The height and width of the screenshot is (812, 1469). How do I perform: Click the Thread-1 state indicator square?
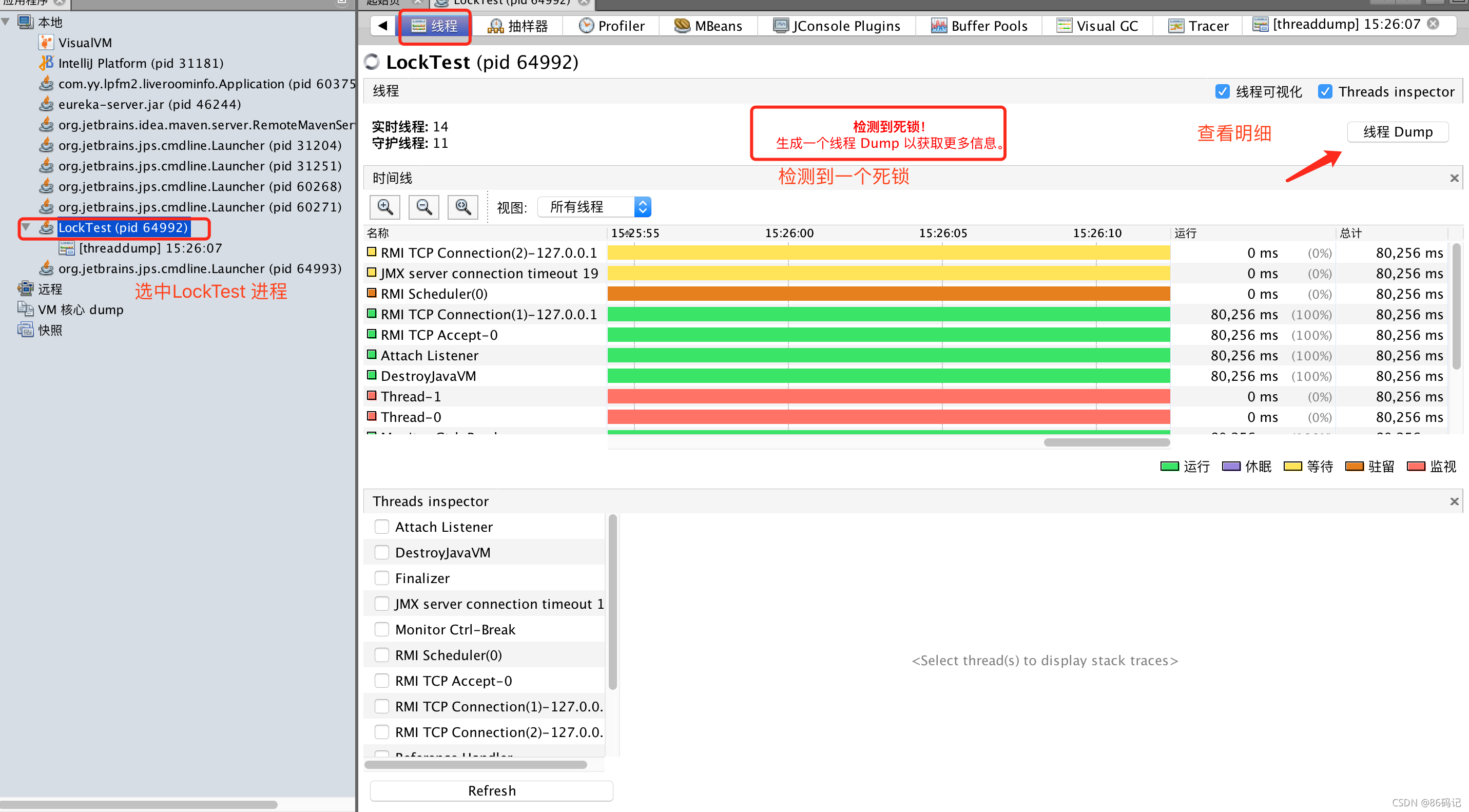372,395
